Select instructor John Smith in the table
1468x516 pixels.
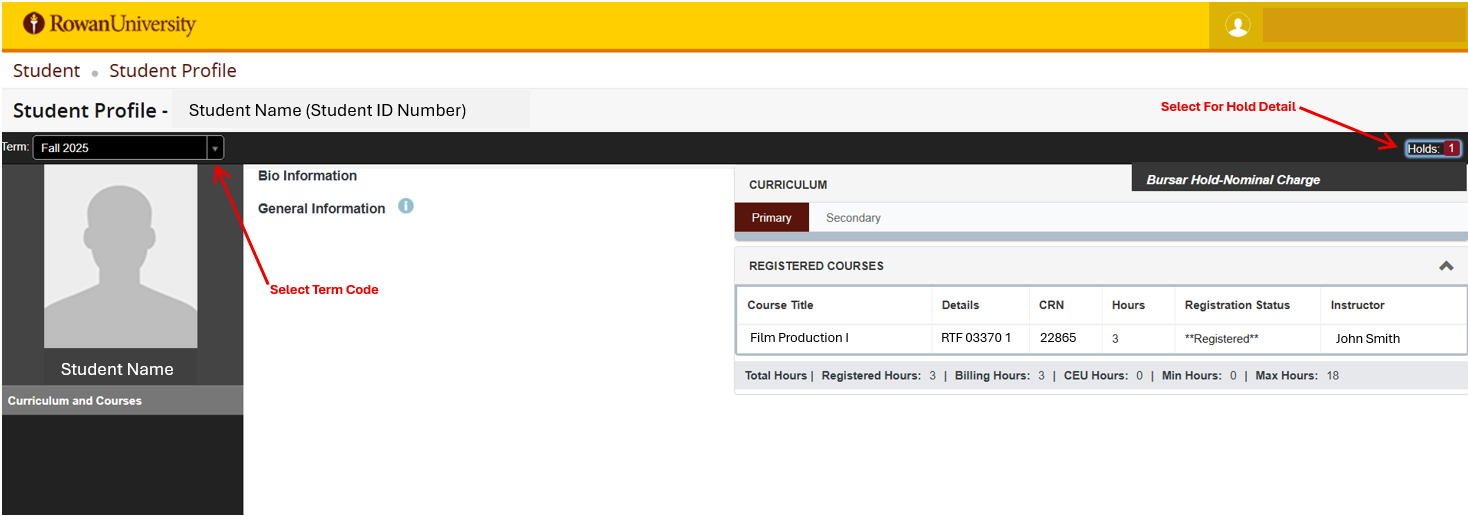pyautogui.click(x=1367, y=339)
